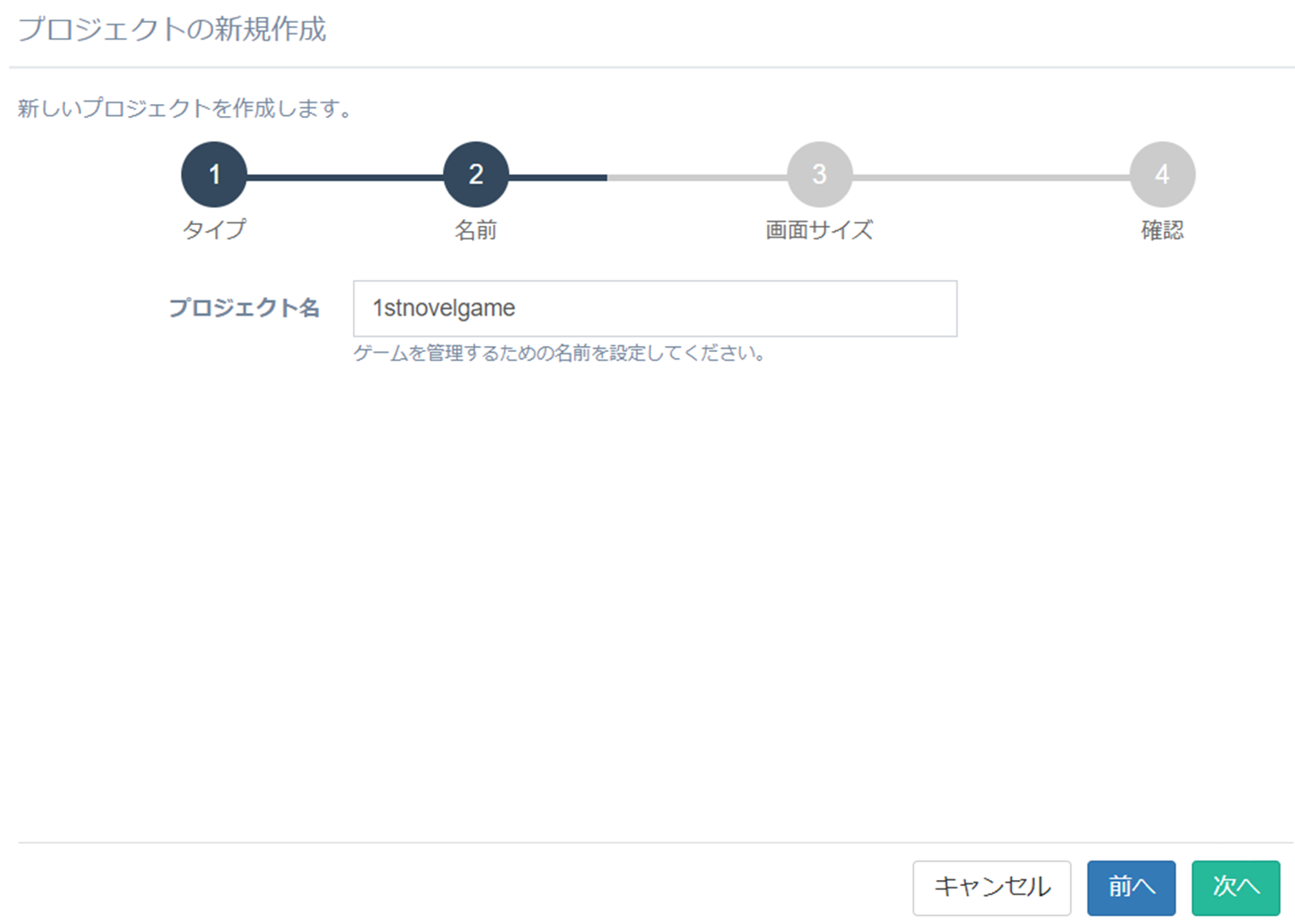
Task: Click the プロジェクト名 field label
Action: coord(245,308)
